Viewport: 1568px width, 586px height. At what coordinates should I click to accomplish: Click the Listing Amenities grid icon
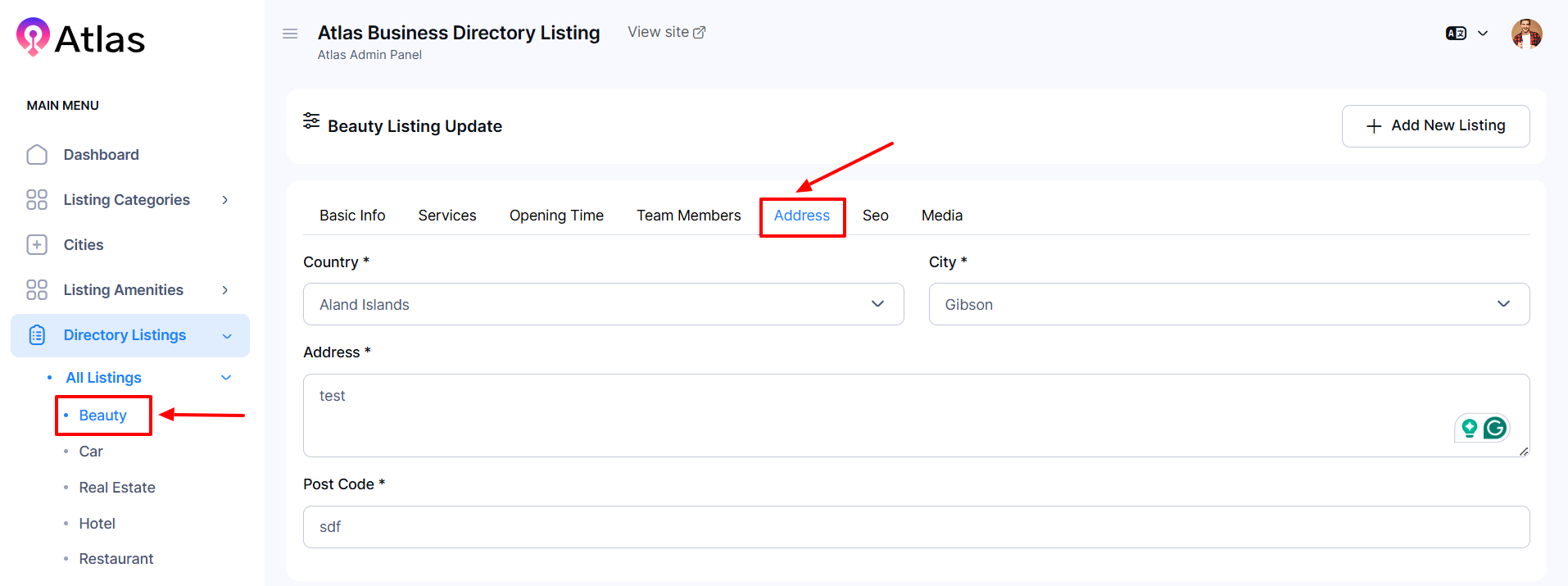pos(37,290)
